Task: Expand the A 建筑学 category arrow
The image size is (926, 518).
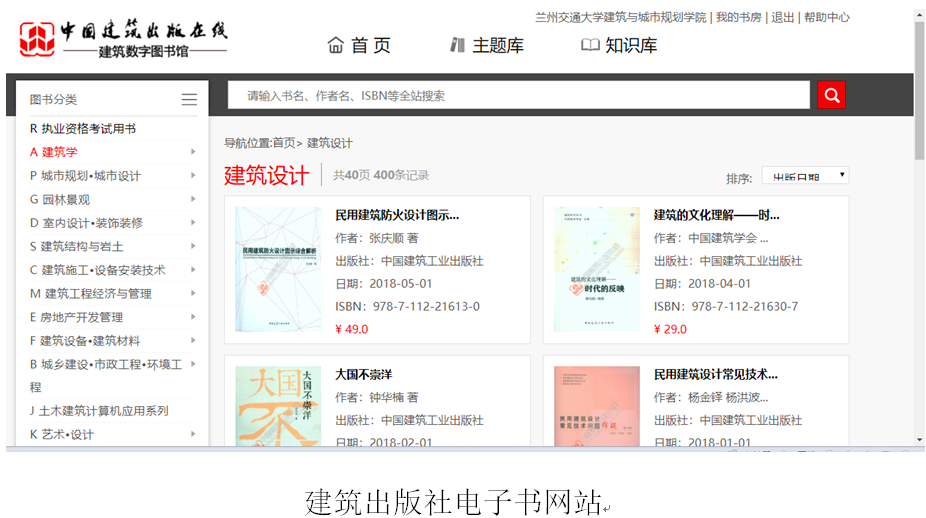Action: pyautogui.click(x=193, y=152)
